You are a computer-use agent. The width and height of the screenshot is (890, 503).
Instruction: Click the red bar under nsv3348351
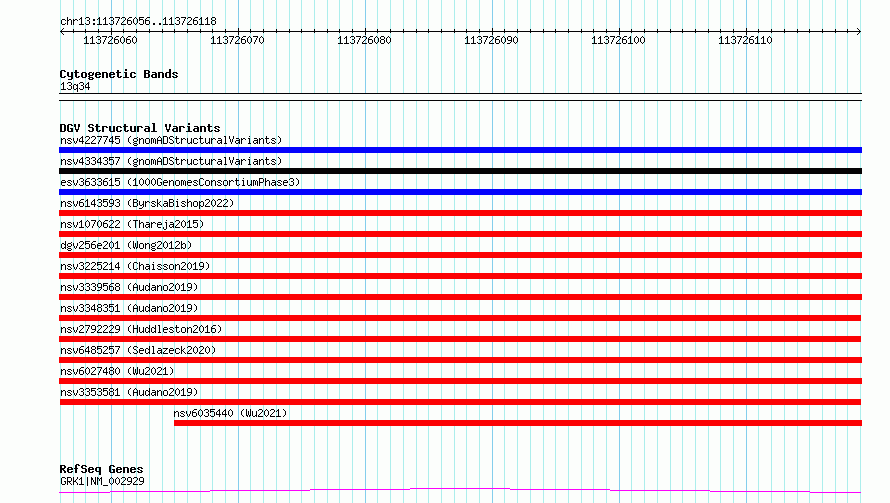coord(460,318)
